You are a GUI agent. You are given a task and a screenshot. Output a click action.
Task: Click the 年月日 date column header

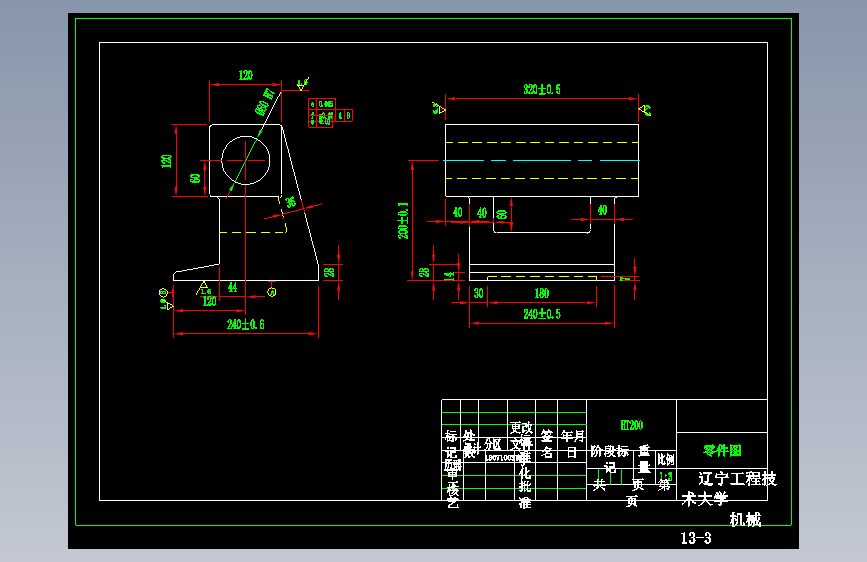pyautogui.click(x=572, y=444)
